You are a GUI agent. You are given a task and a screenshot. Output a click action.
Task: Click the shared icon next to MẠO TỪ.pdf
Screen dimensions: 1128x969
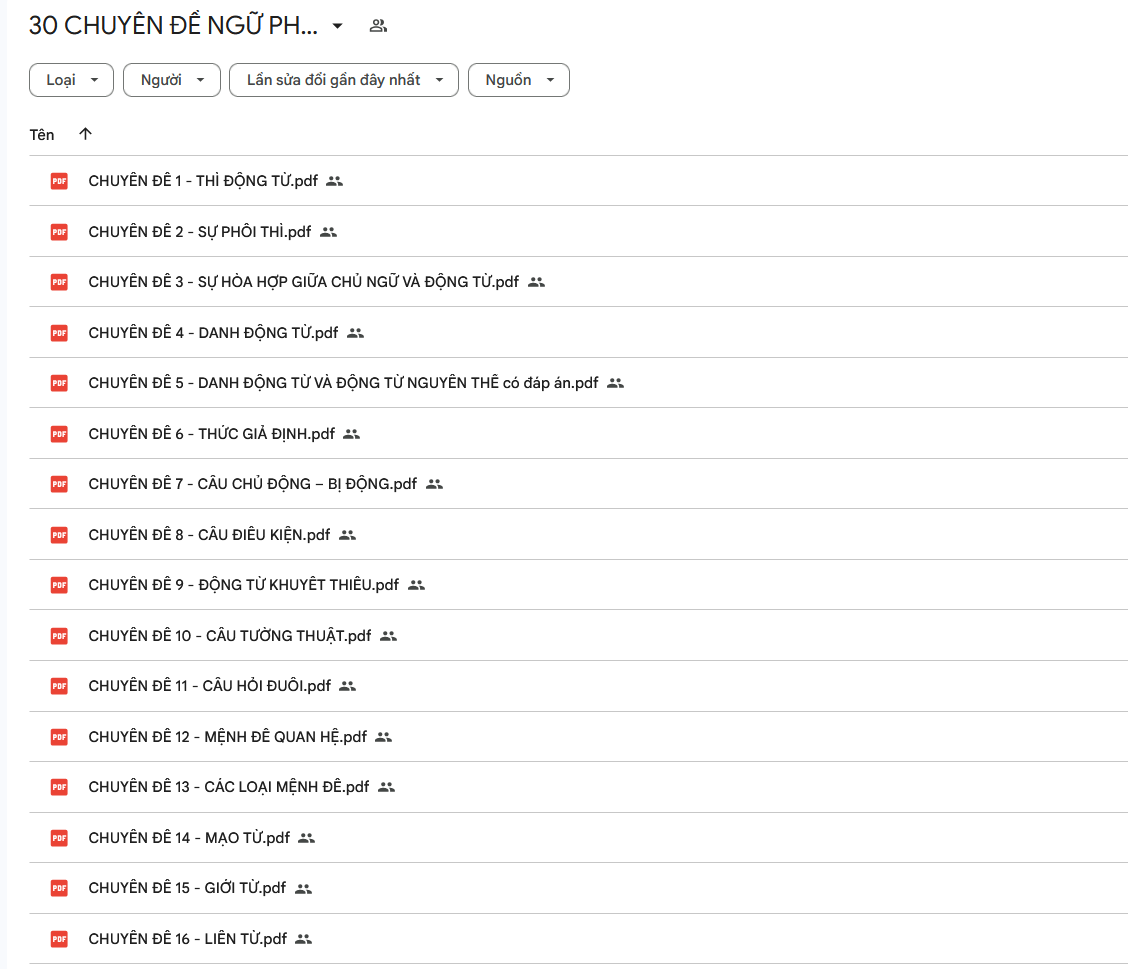pos(307,838)
